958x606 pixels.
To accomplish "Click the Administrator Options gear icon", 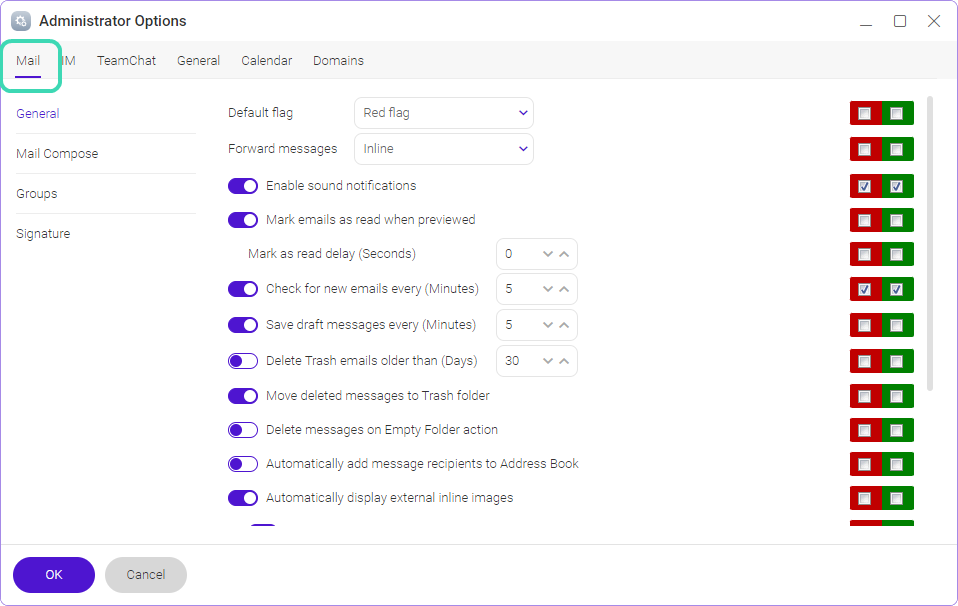I will [x=21, y=21].
